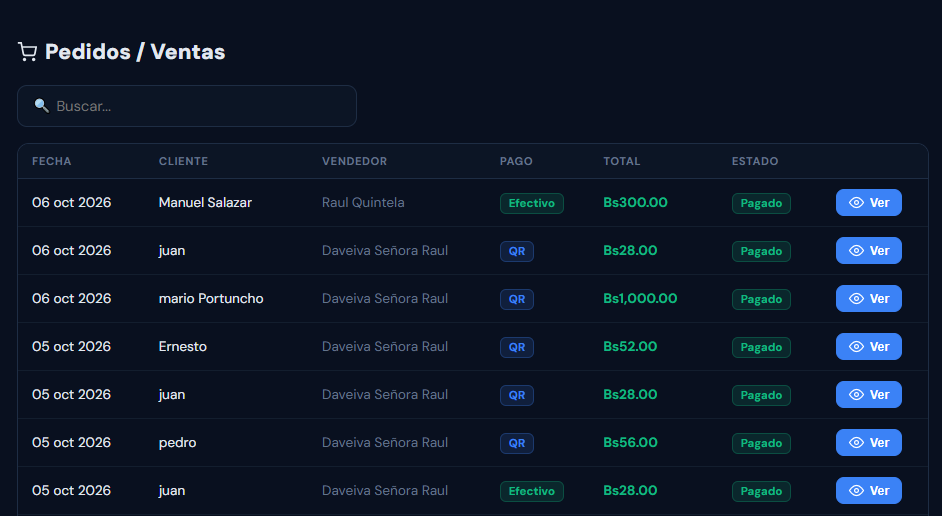
Task: Select client name pedro
Action: 177,443
